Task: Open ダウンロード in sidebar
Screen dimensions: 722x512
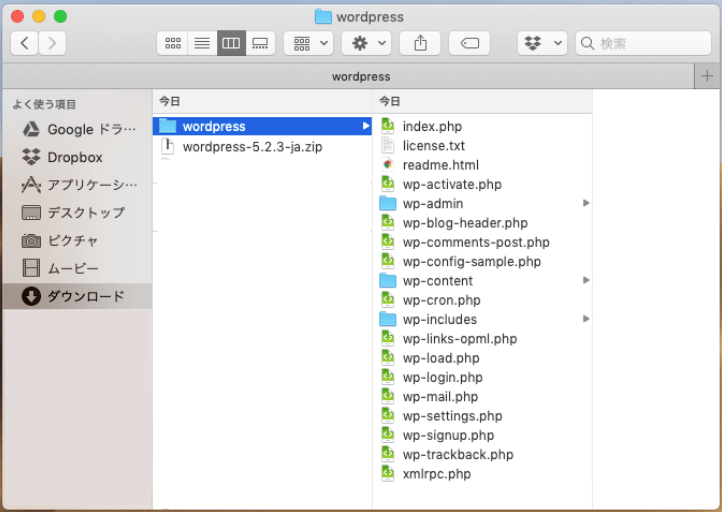Action: pyautogui.click(x=77, y=296)
